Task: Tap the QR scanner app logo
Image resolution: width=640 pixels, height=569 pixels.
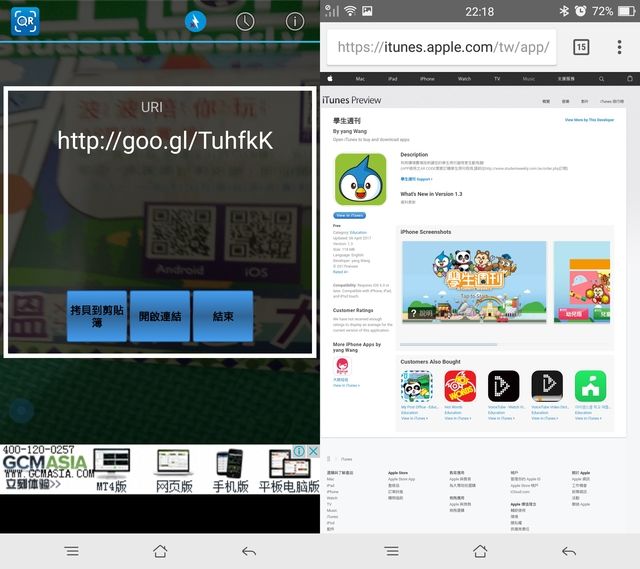Action: (x=25, y=21)
